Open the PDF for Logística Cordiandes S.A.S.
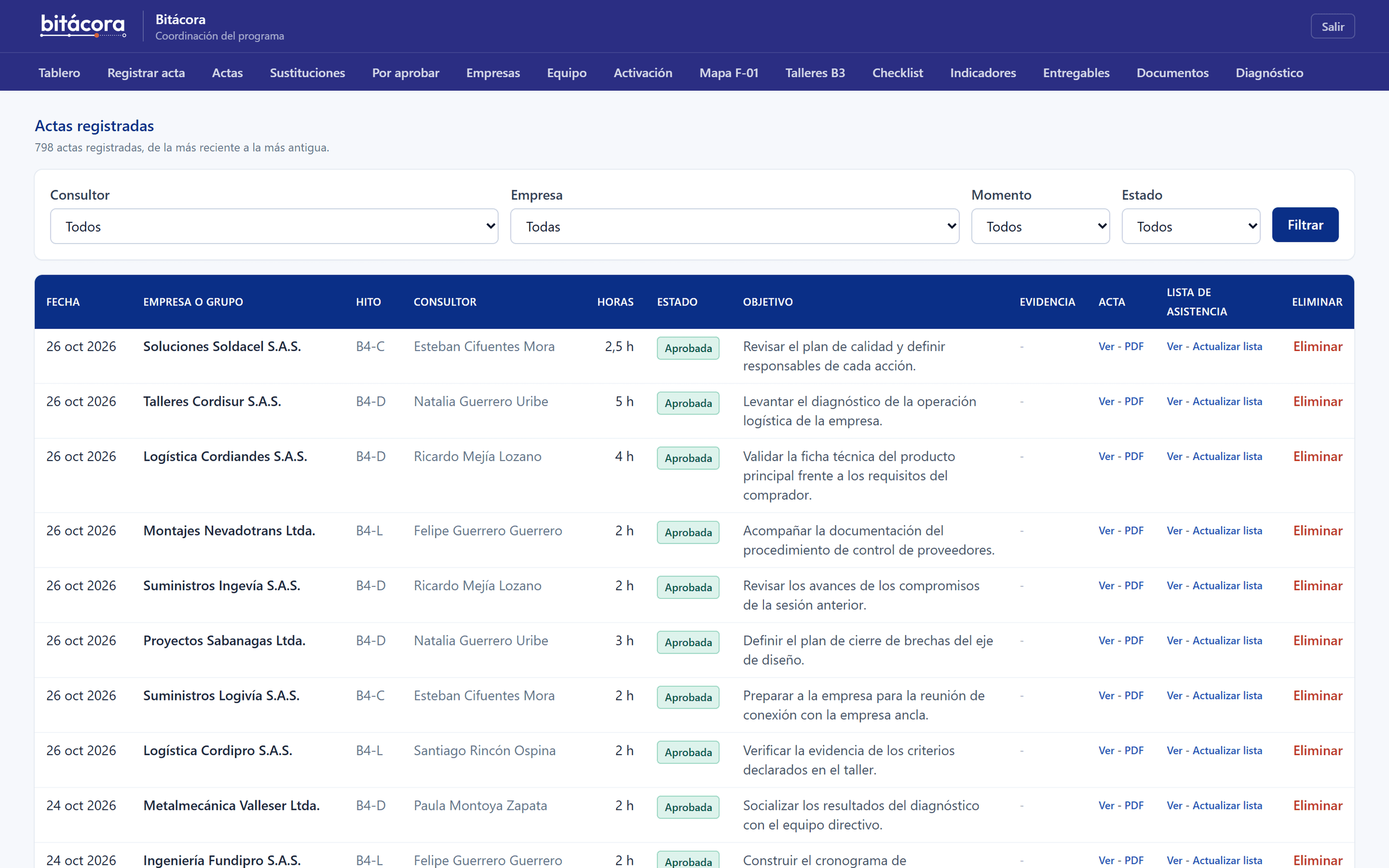The height and width of the screenshot is (868, 1389). click(1133, 457)
